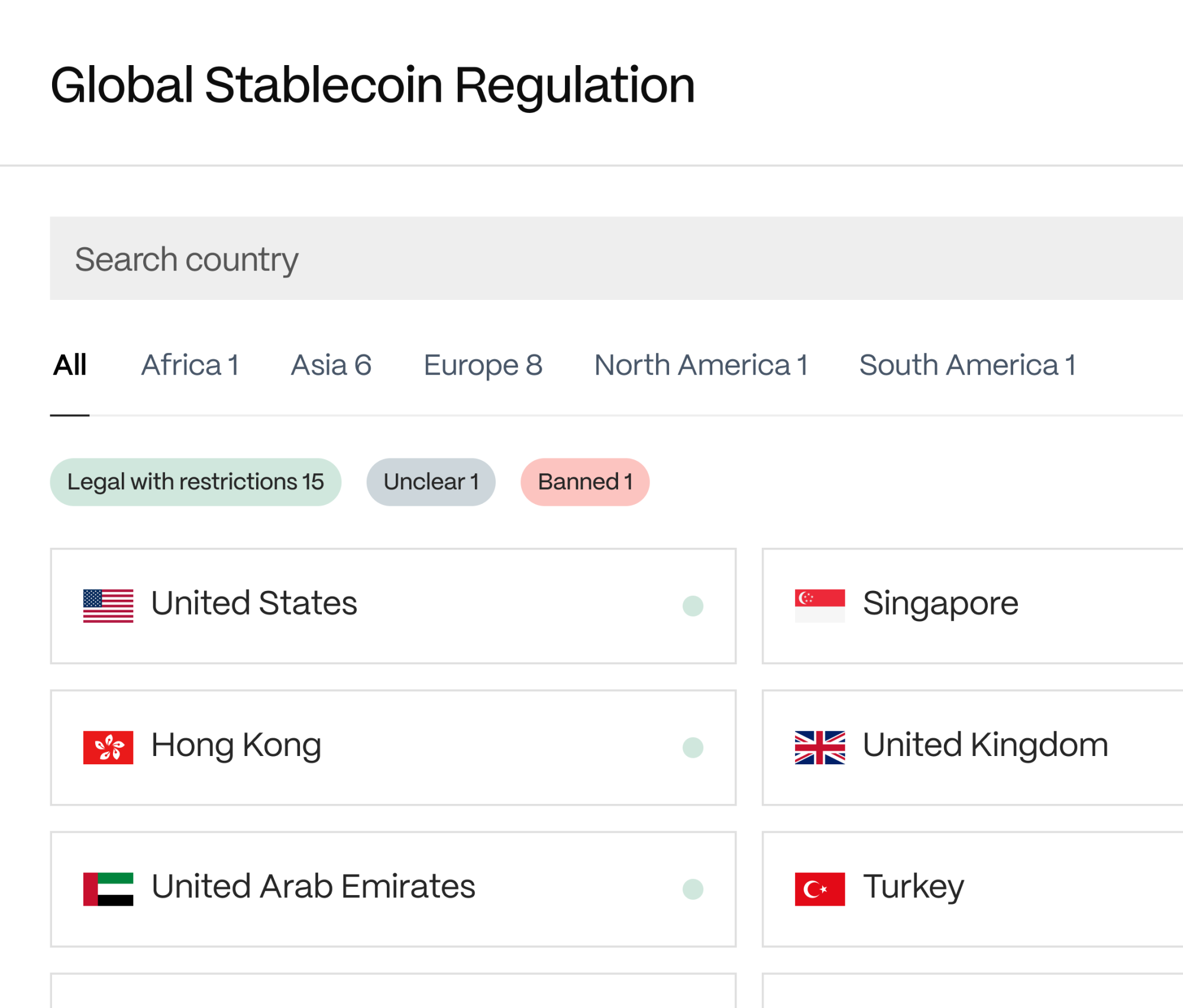Image resolution: width=1183 pixels, height=1008 pixels.
Task: Click the Search country input field
Action: pyautogui.click(x=615, y=259)
